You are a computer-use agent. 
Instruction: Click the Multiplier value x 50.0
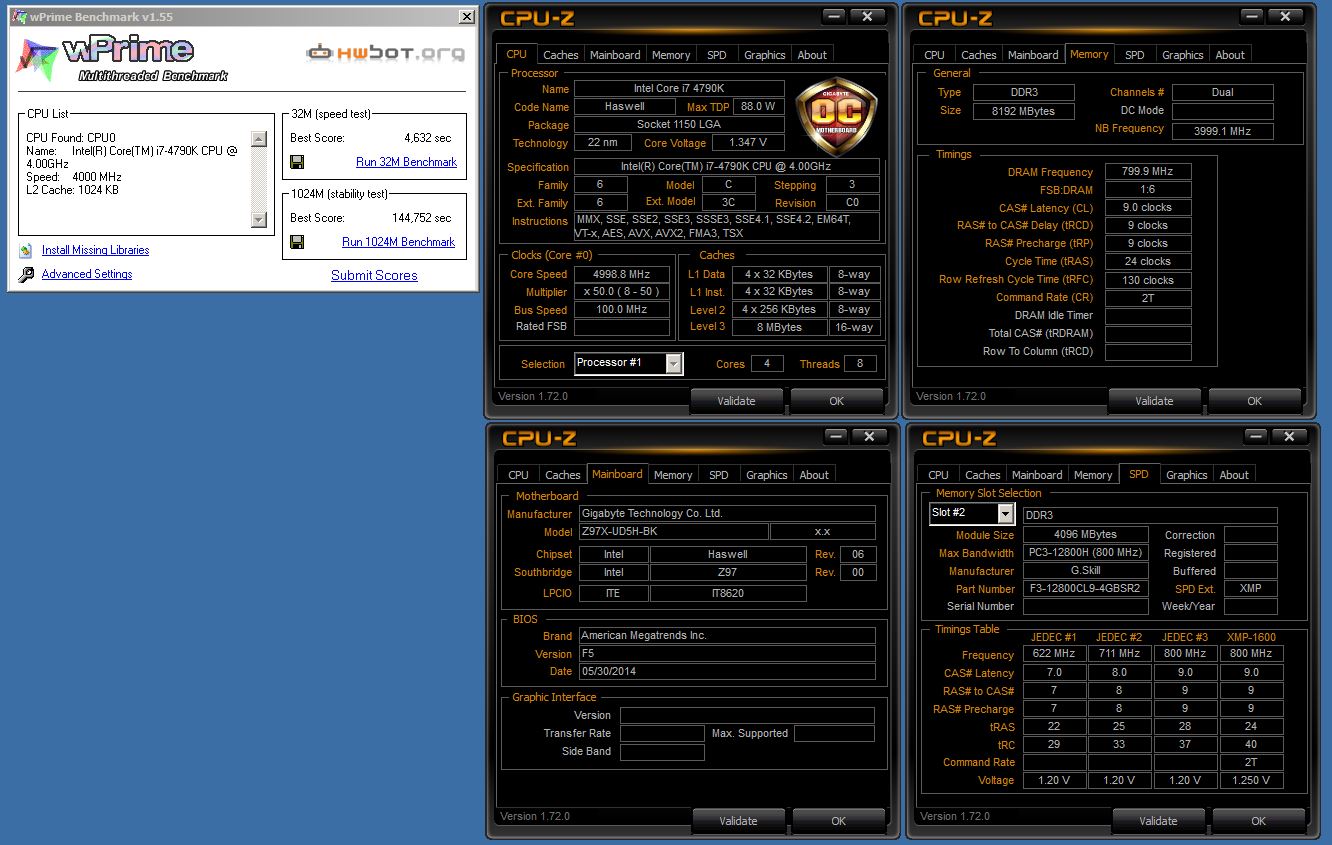point(622,292)
